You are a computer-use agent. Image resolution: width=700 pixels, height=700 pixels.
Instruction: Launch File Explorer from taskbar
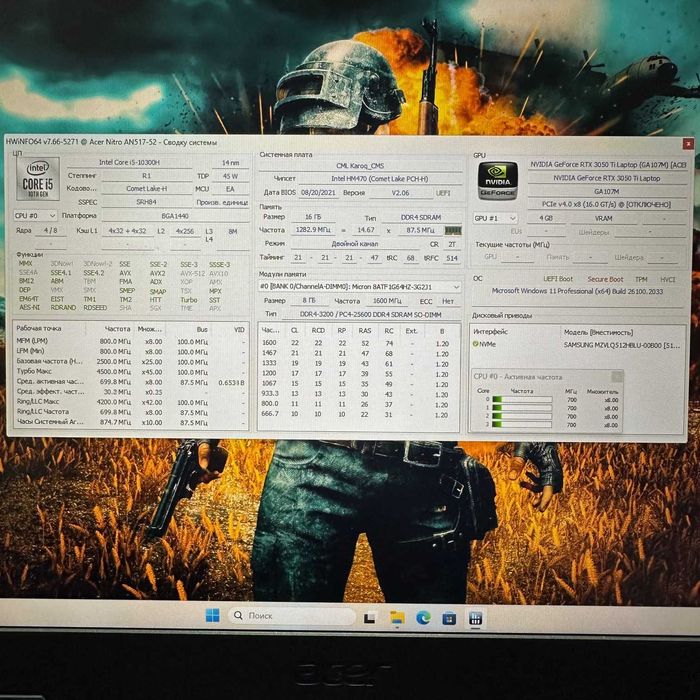(397, 618)
